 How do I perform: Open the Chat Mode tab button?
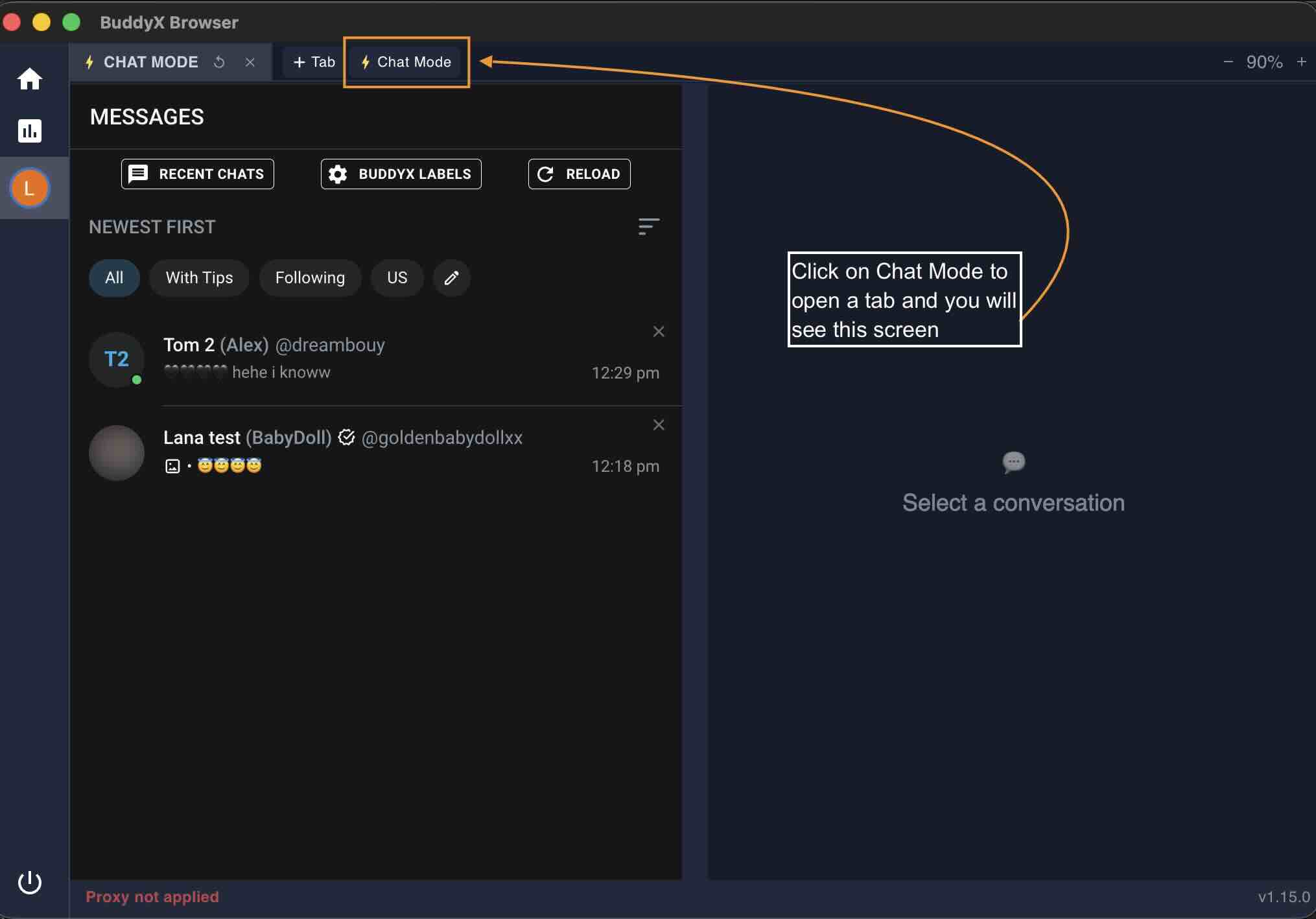pos(406,62)
